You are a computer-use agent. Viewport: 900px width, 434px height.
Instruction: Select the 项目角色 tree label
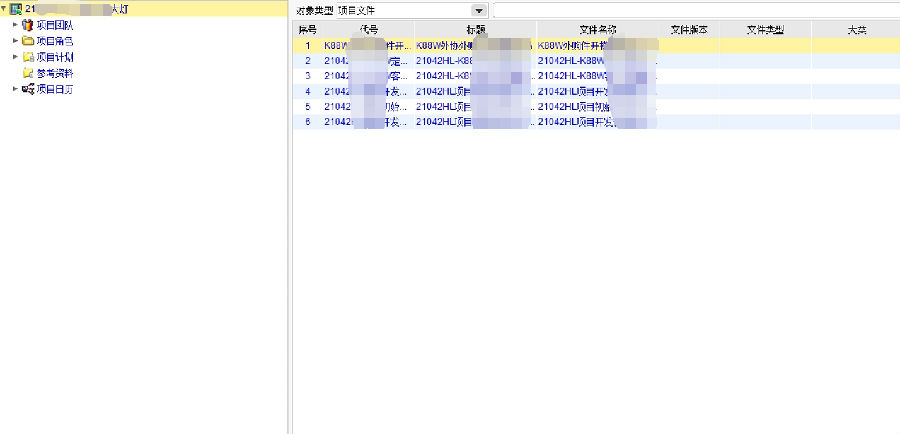(x=55, y=41)
